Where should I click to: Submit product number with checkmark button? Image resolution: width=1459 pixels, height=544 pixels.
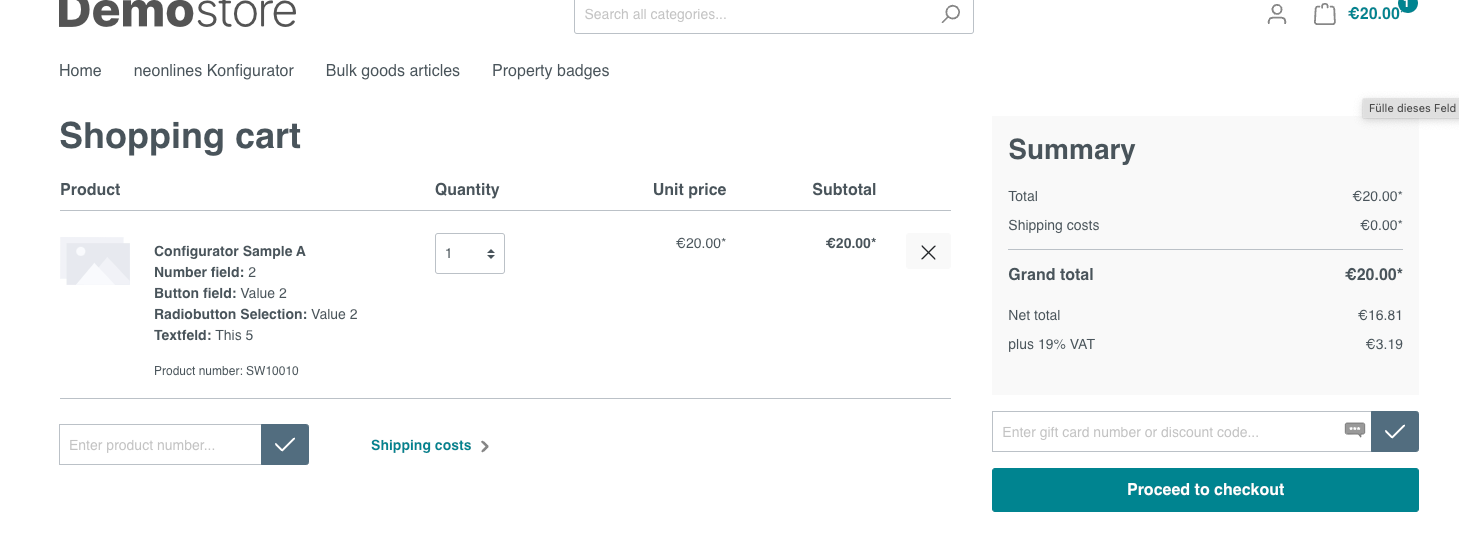click(285, 445)
